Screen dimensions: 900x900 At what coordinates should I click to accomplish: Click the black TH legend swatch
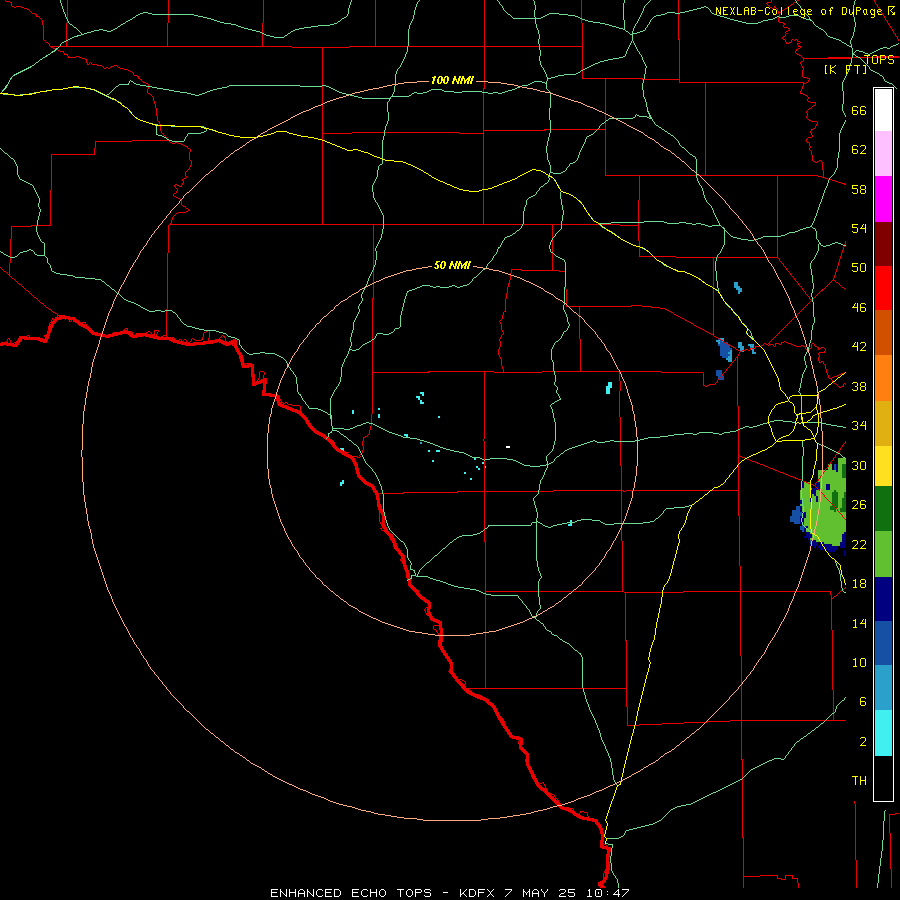click(x=883, y=778)
